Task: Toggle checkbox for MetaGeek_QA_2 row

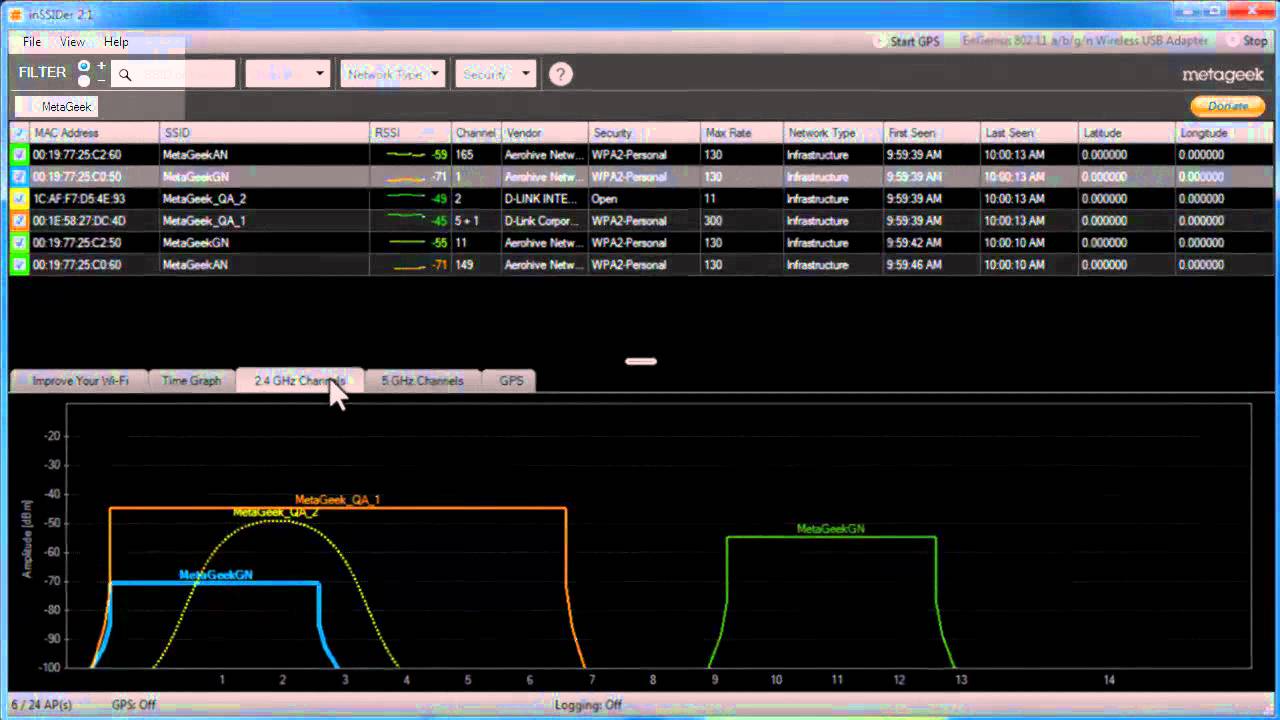Action: [x=19, y=199]
